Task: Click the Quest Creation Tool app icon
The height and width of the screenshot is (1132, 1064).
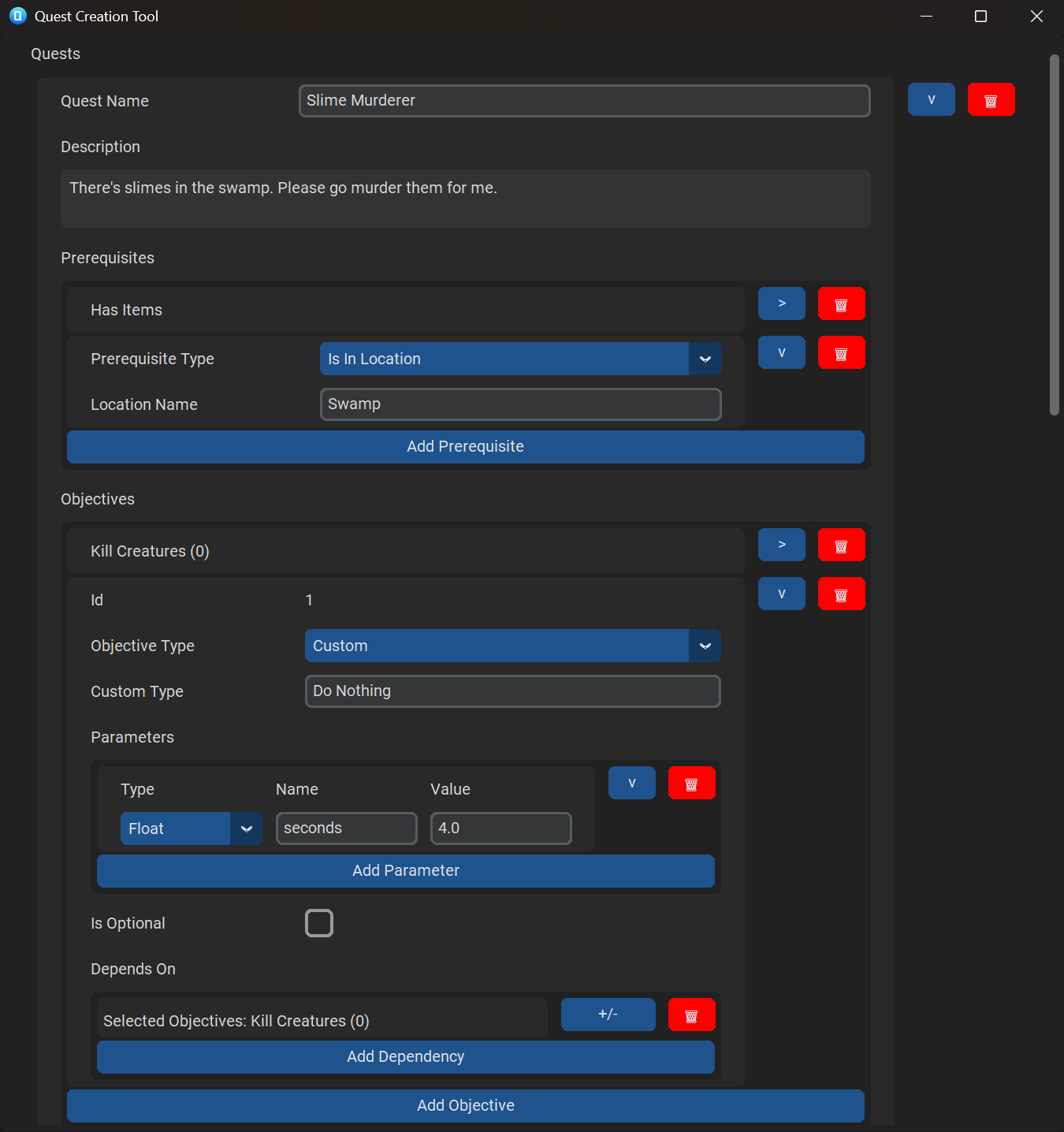Action: pos(17,16)
